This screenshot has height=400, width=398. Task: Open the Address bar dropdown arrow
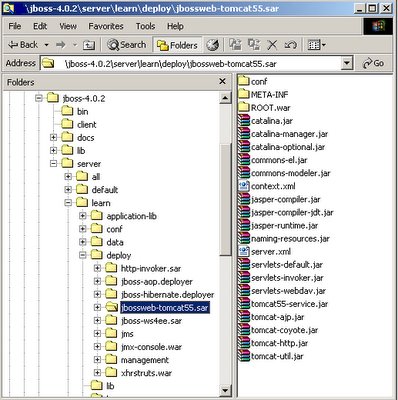click(347, 63)
